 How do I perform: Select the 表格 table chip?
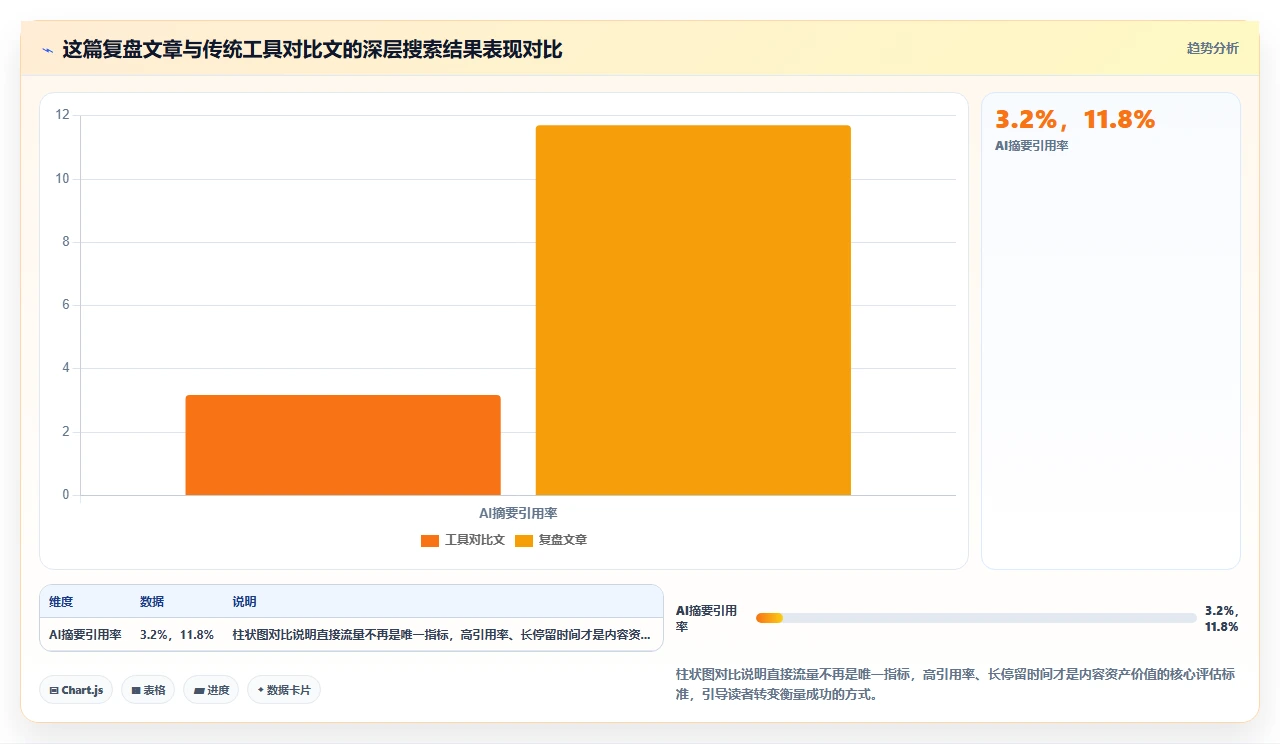click(x=148, y=690)
